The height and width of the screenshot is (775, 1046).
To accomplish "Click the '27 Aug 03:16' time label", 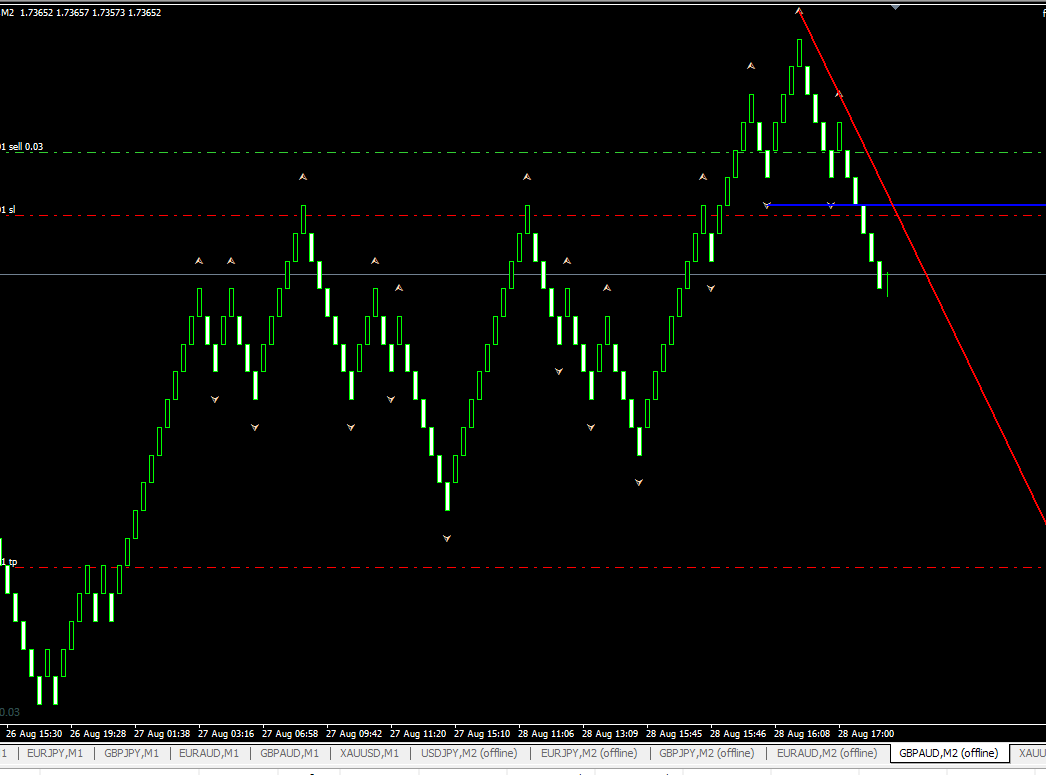I will pos(226,734).
